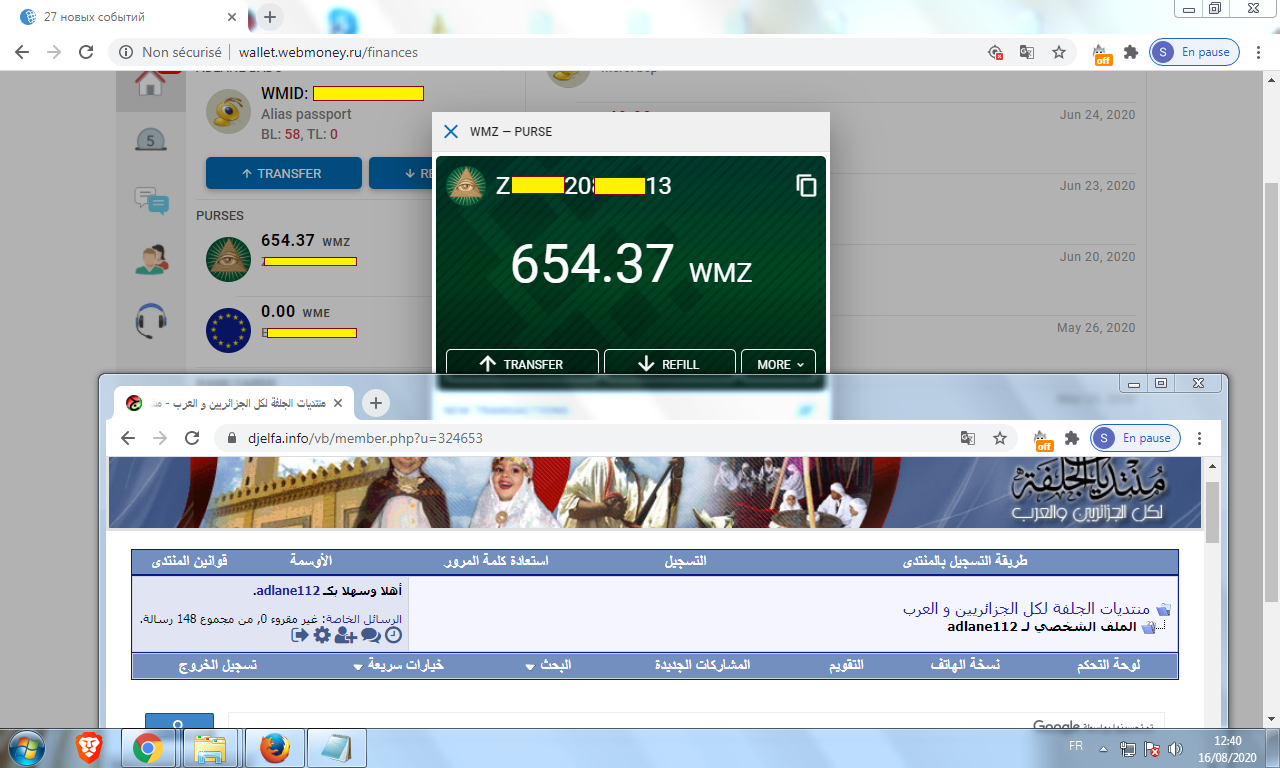
Task: Click the translate icon in the WebMoney address bar
Action: [x=1027, y=52]
